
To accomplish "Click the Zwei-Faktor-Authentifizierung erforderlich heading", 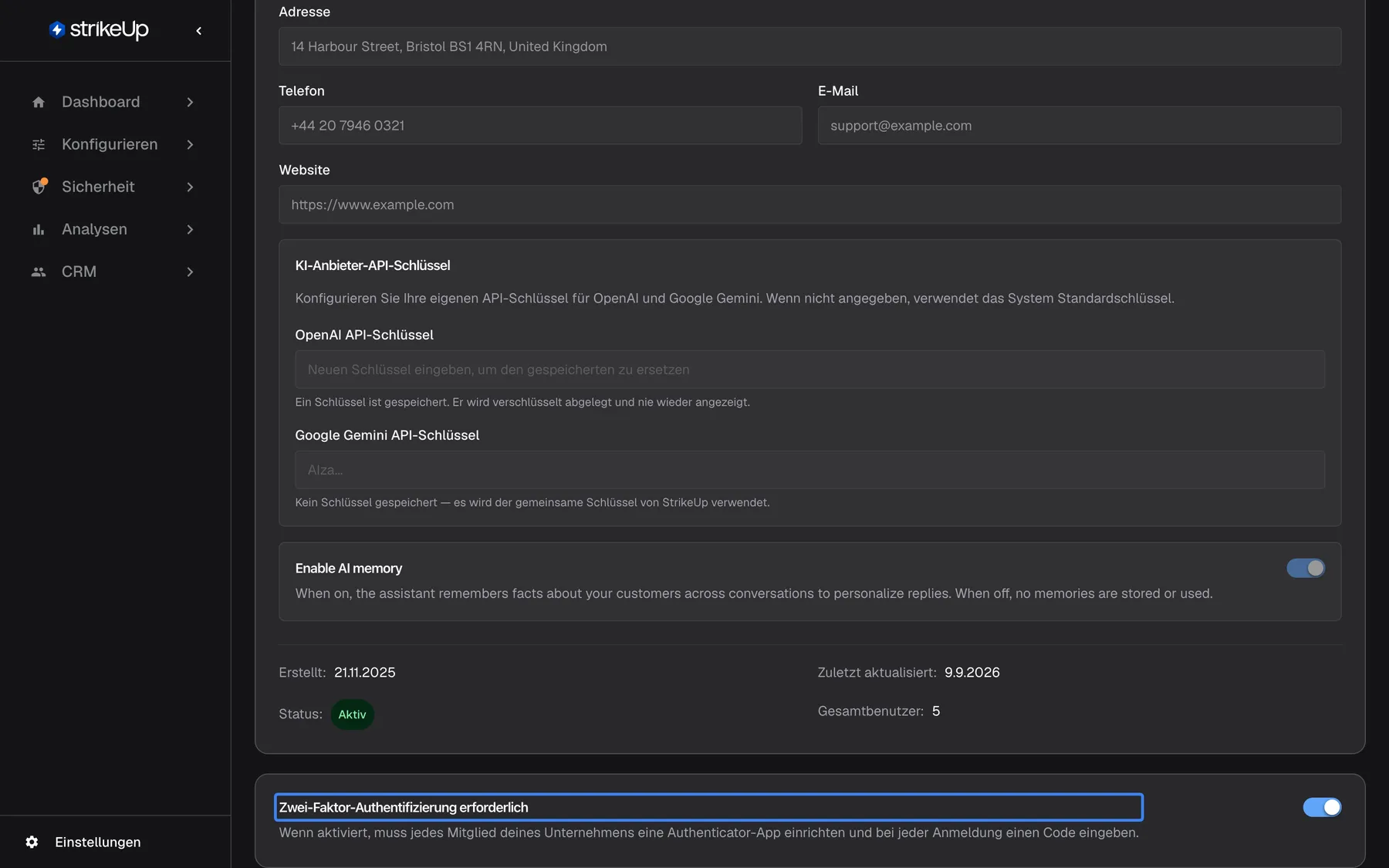I will [x=404, y=807].
